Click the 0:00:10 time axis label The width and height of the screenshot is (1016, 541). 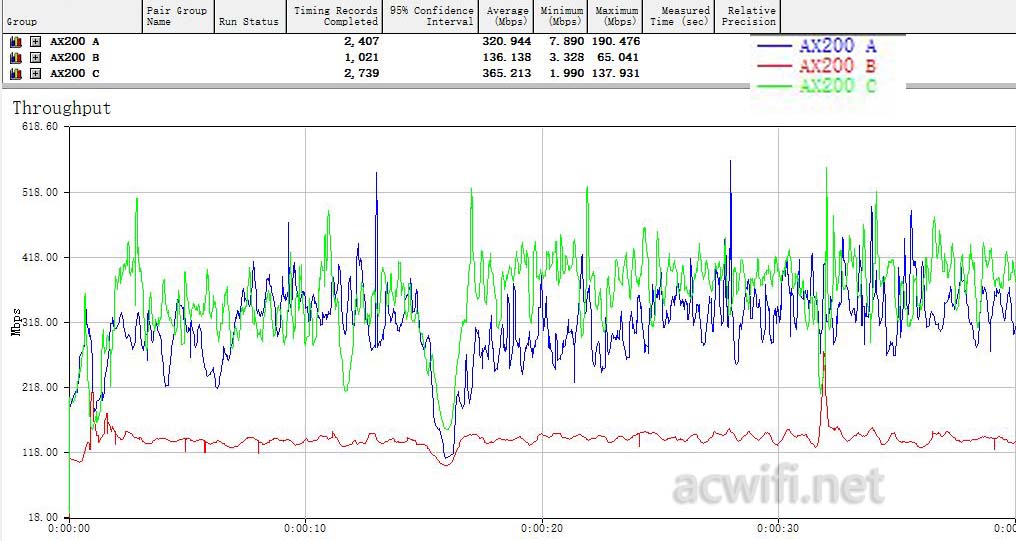coord(305,529)
